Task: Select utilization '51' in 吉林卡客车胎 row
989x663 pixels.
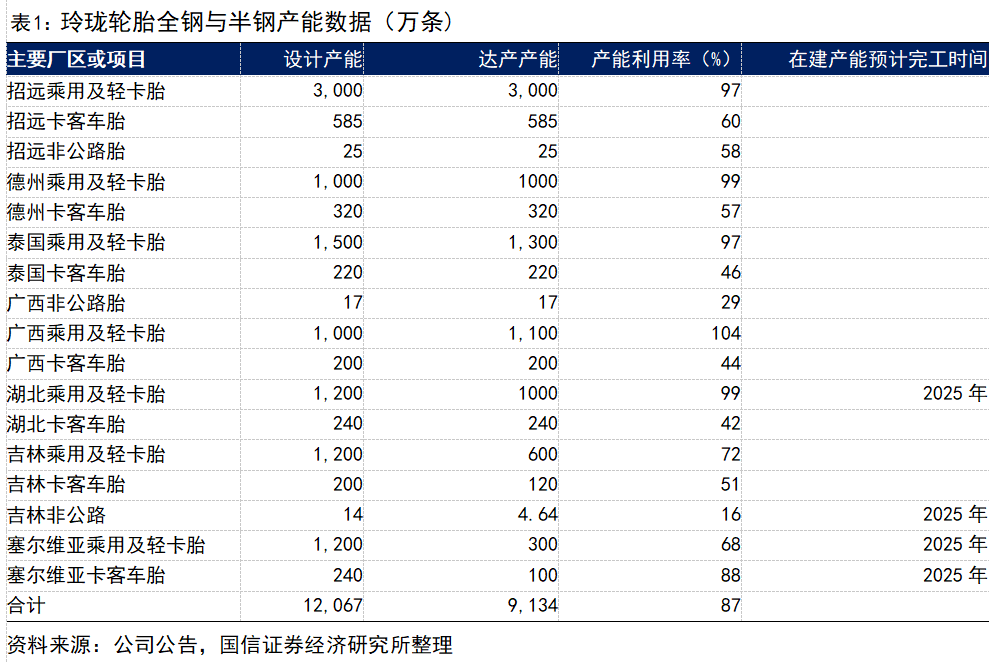Action: coord(731,484)
